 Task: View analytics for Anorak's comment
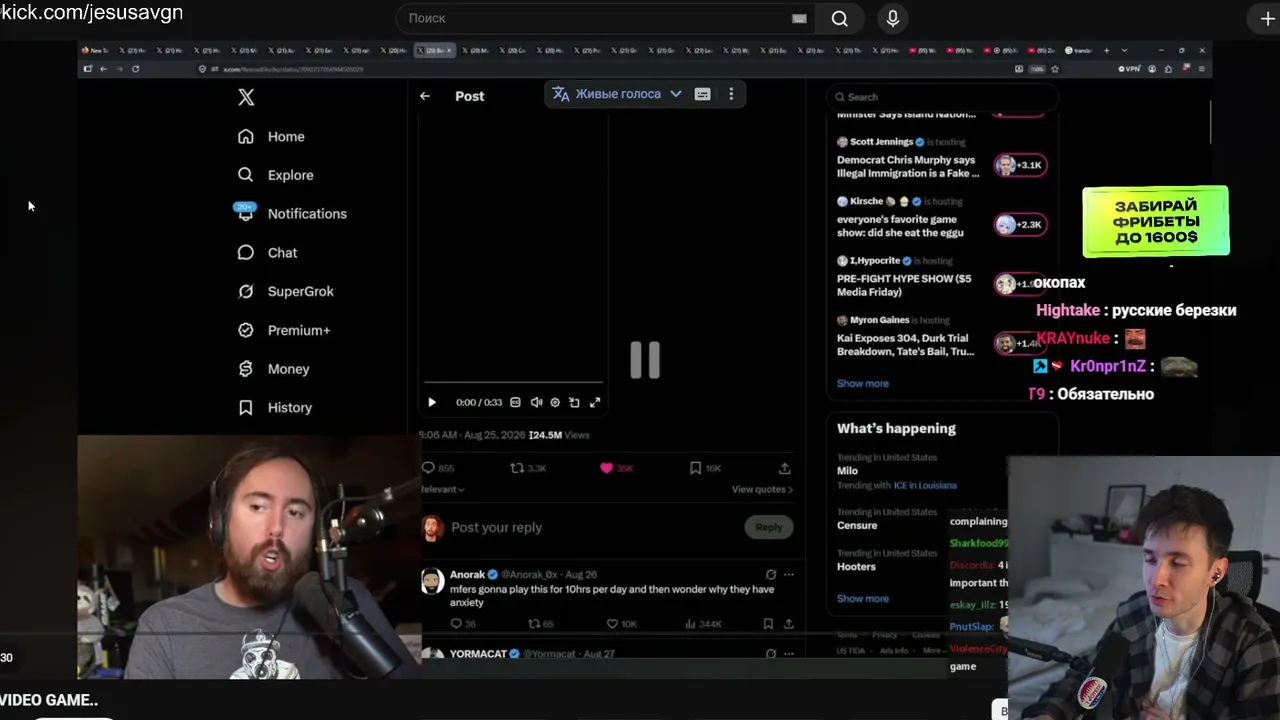pyautogui.click(x=705, y=624)
